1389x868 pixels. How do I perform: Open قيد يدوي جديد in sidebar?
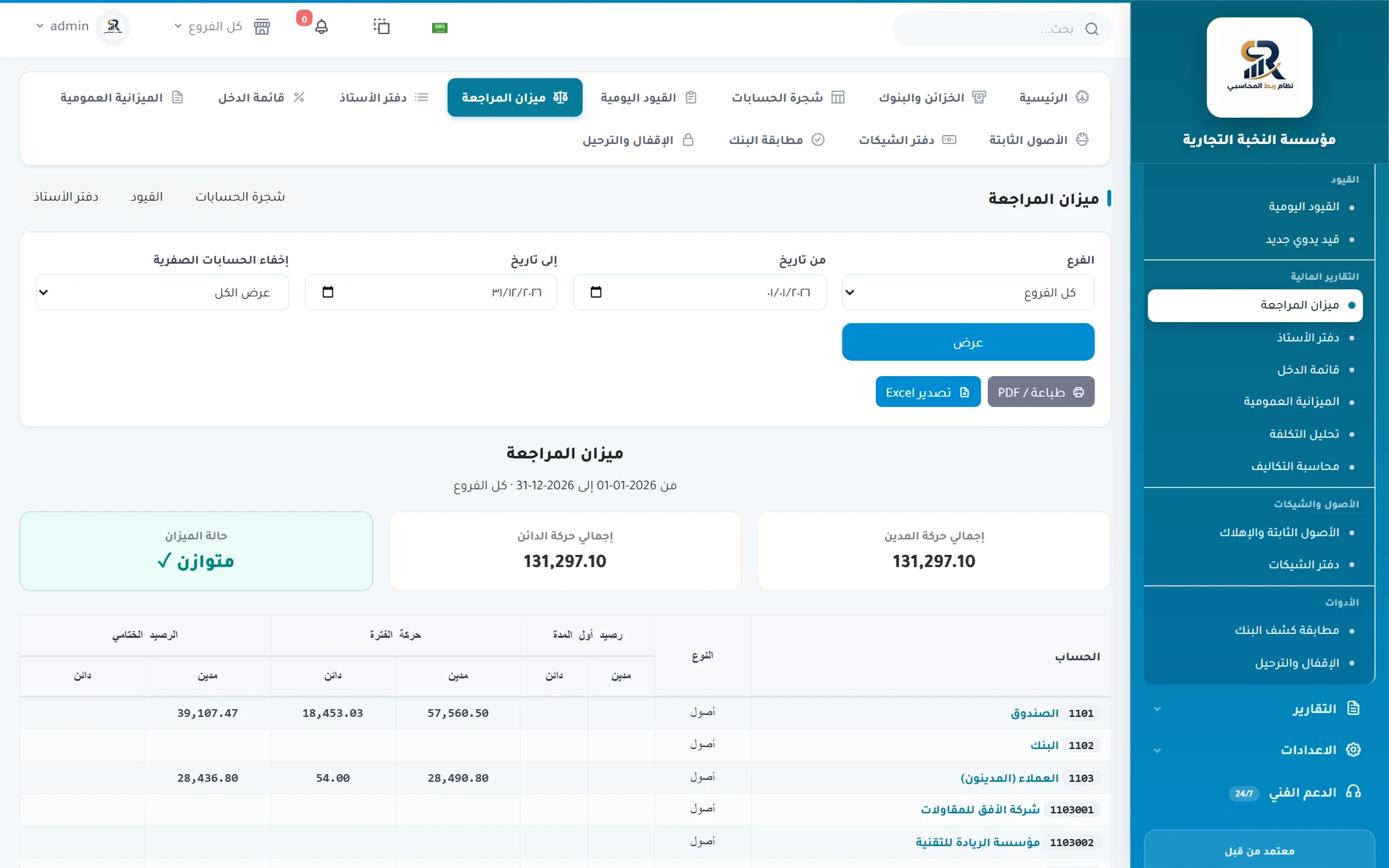click(1302, 239)
